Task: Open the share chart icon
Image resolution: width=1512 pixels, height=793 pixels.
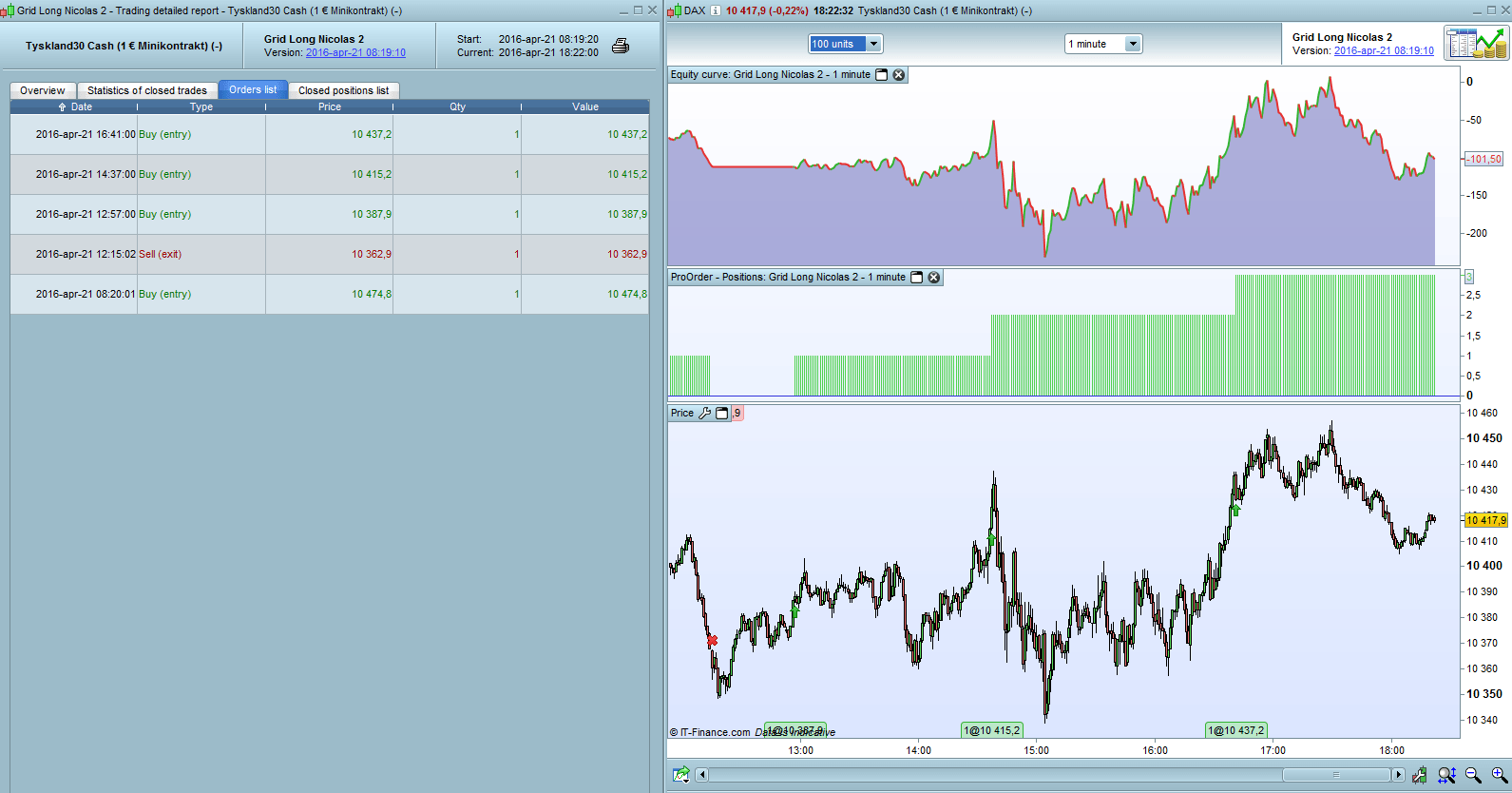Action: click(681, 775)
